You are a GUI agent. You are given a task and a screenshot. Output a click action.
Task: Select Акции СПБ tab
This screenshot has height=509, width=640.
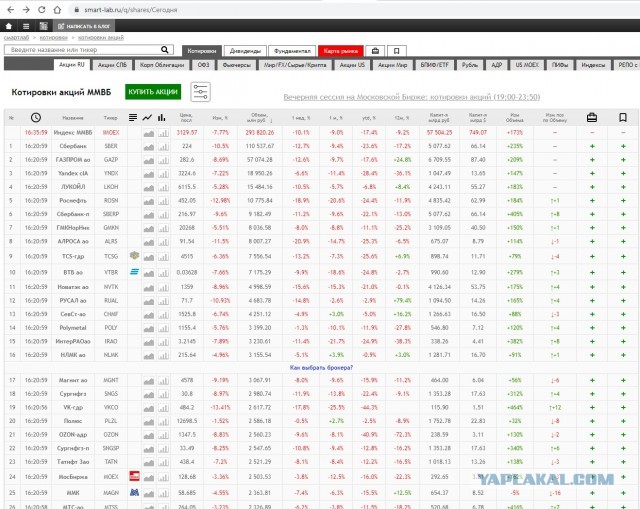112,65
